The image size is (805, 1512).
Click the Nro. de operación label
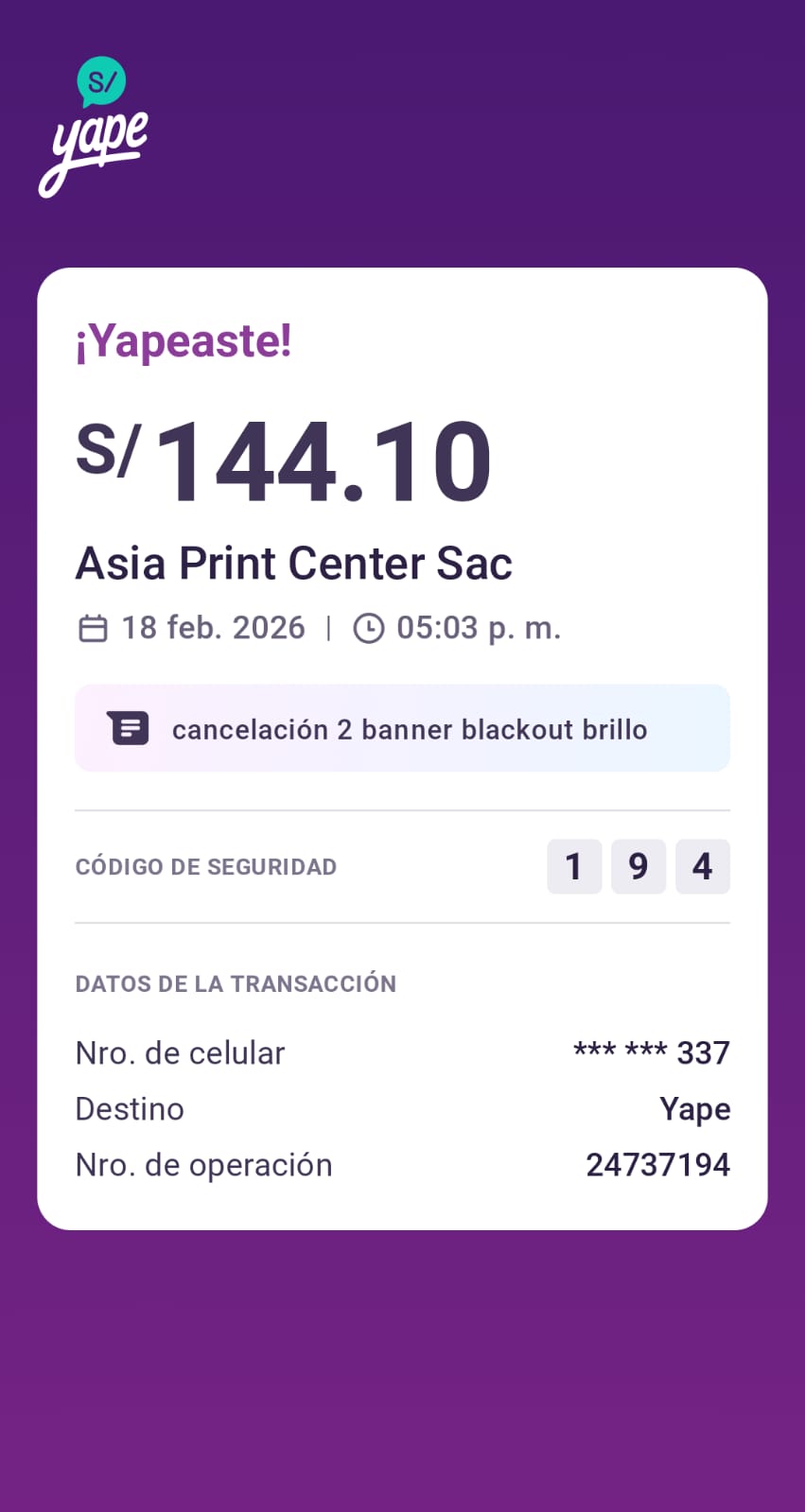point(203,1165)
